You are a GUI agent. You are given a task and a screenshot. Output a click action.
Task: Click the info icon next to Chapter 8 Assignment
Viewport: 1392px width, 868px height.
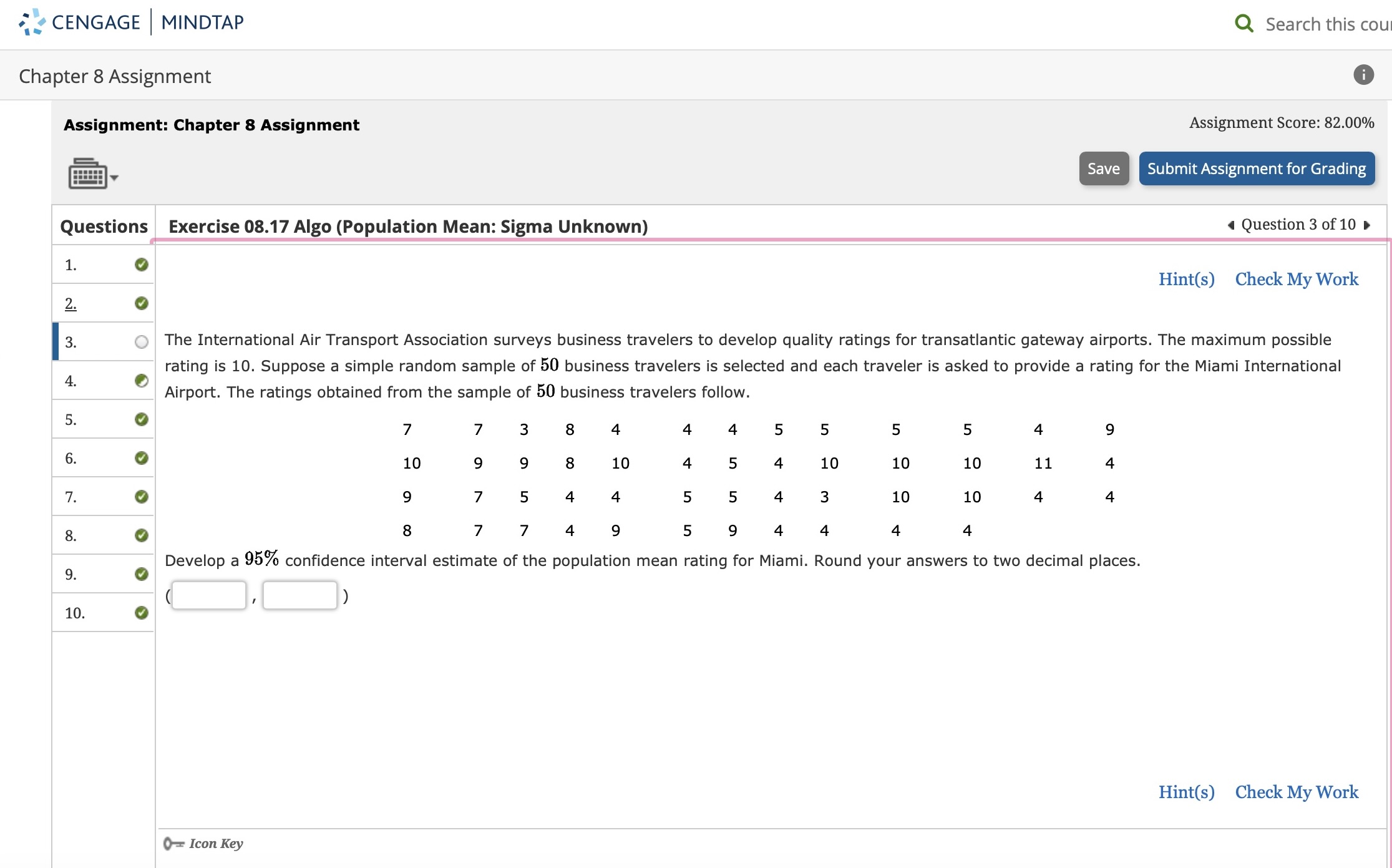(1363, 75)
